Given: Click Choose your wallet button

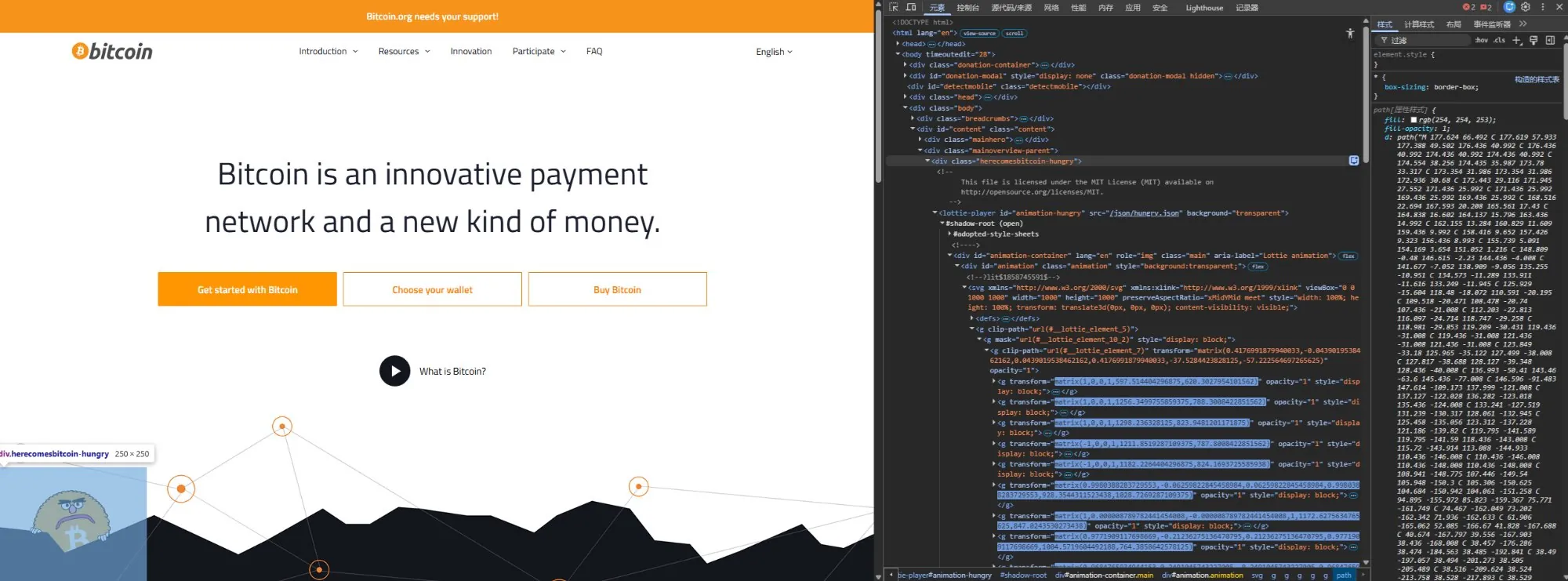Looking at the screenshot, I should point(432,289).
